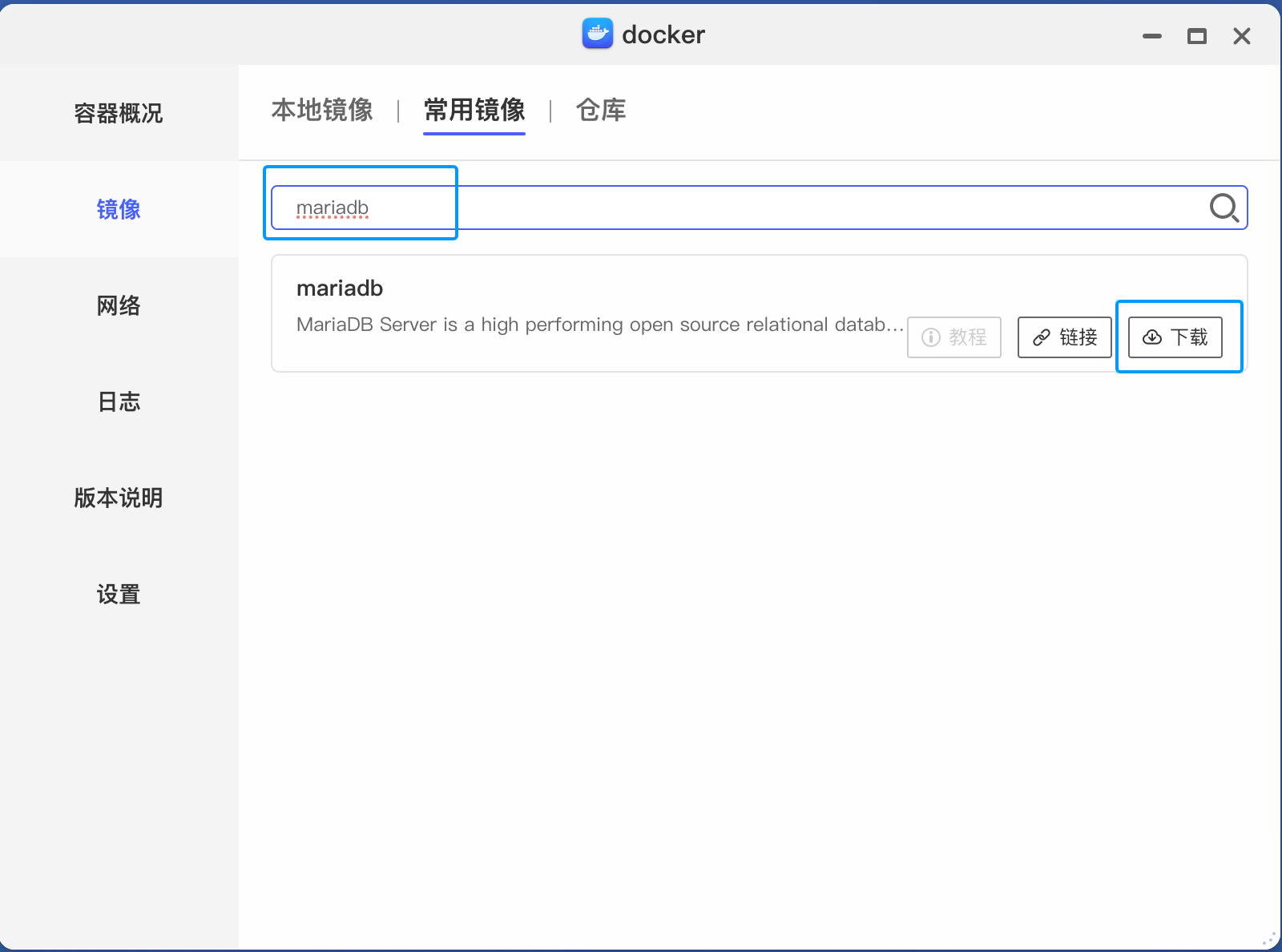Maximize the docker window
The width and height of the screenshot is (1282, 952).
point(1197,36)
